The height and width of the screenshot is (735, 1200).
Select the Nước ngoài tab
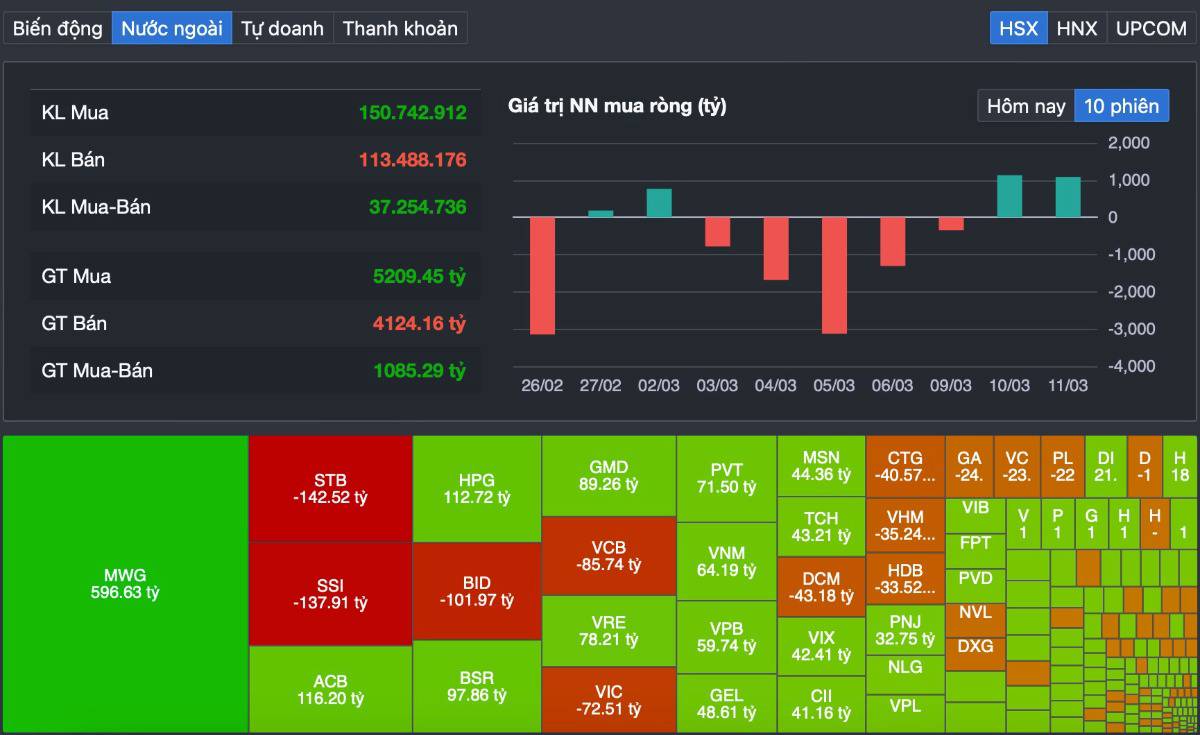pyautogui.click(x=172, y=28)
